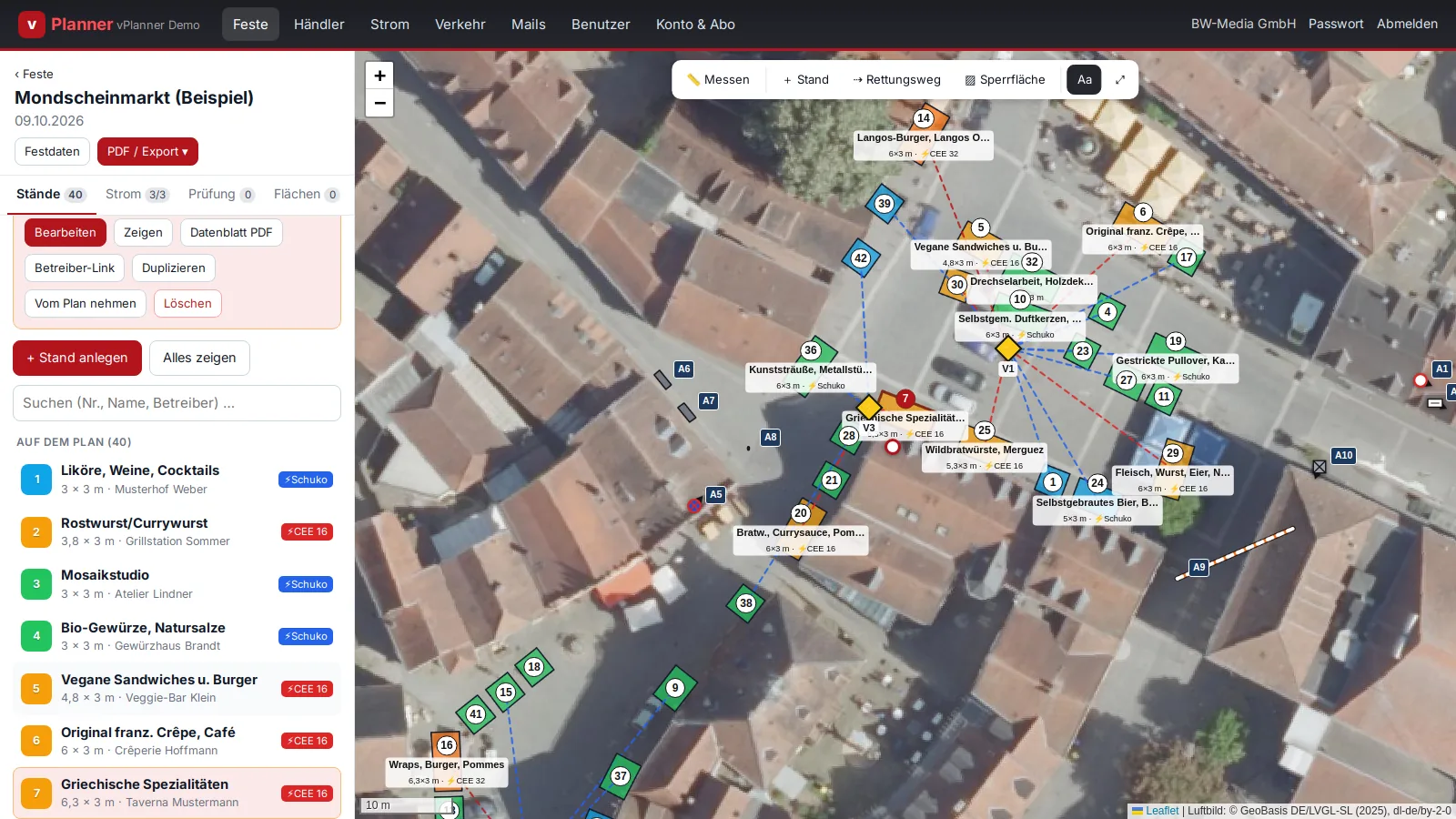Expand stand entry Griechische Spezialitäten

pos(177,793)
